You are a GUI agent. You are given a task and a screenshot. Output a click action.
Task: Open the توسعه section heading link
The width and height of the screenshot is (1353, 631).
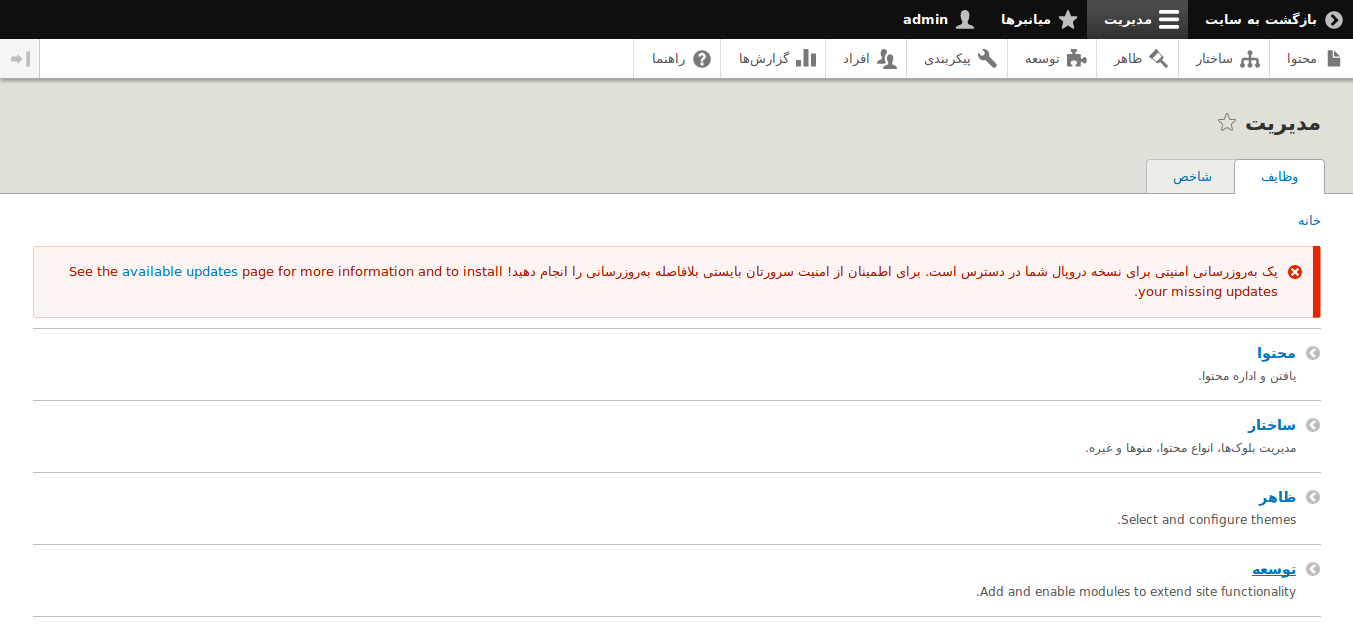pyautogui.click(x=1274, y=569)
